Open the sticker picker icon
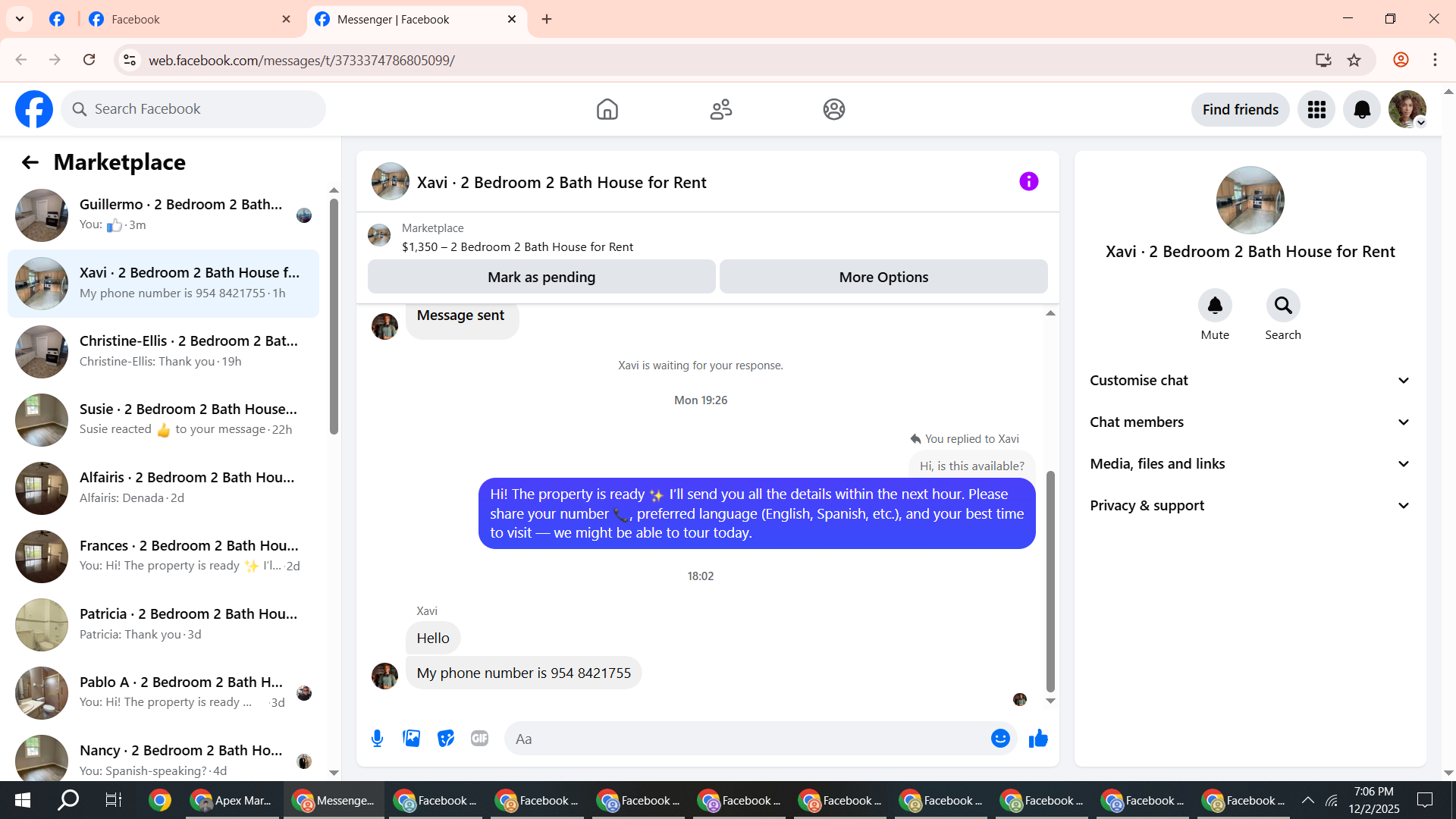Viewport: 1456px width, 819px height. (x=446, y=739)
